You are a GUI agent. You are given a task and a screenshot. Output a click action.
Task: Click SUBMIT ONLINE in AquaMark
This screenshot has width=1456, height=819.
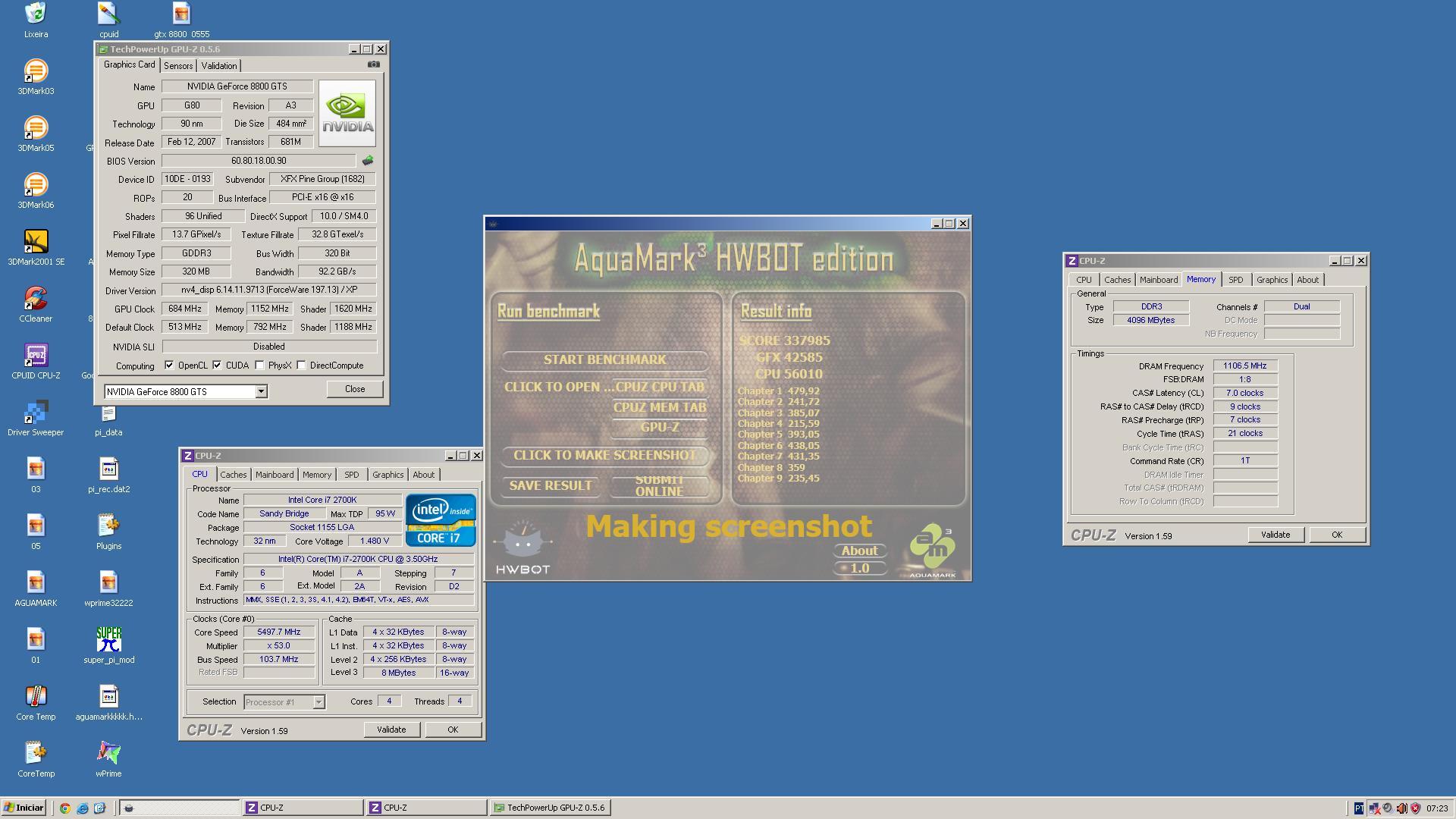point(660,485)
